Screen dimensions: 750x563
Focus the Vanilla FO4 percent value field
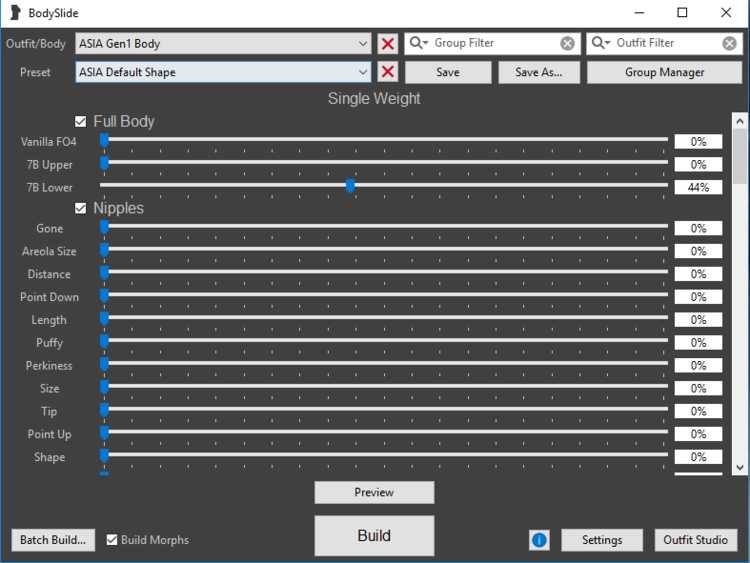[x=698, y=142]
